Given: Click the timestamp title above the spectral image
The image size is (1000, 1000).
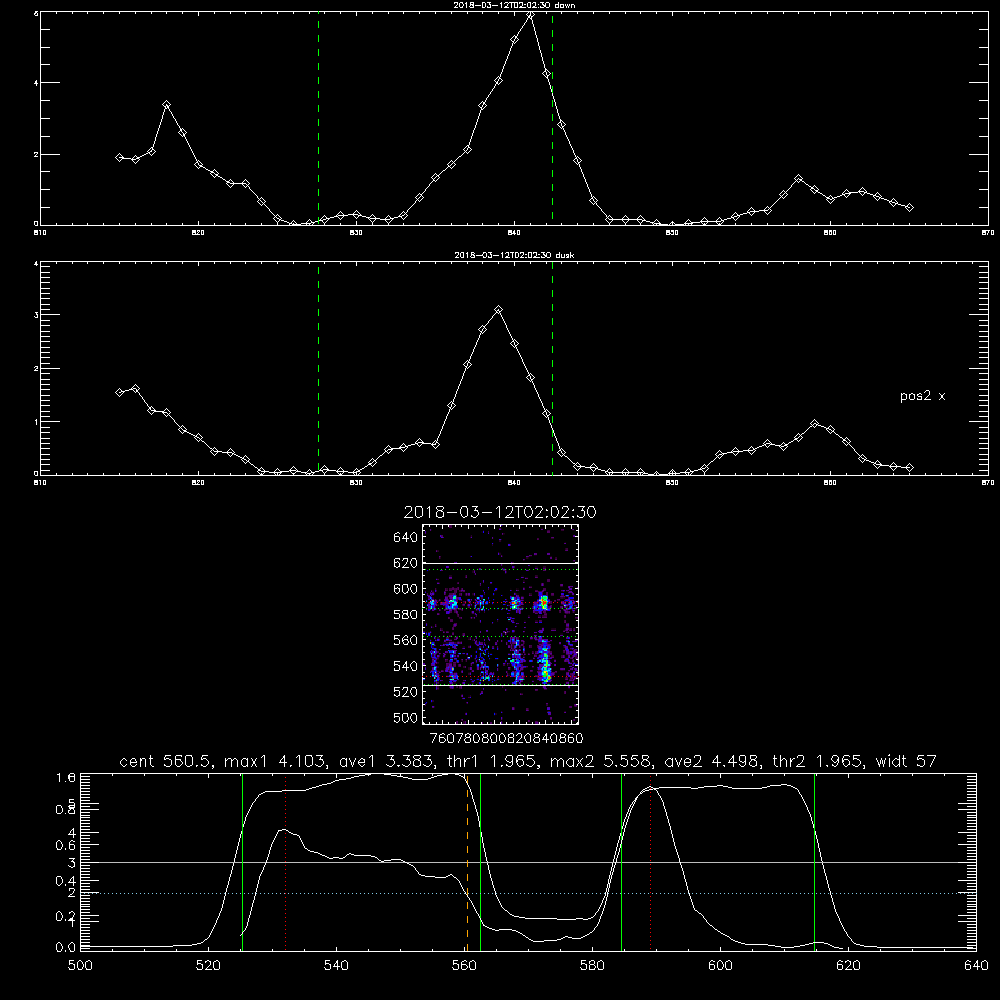Looking at the screenshot, I should click(x=500, y=512).
